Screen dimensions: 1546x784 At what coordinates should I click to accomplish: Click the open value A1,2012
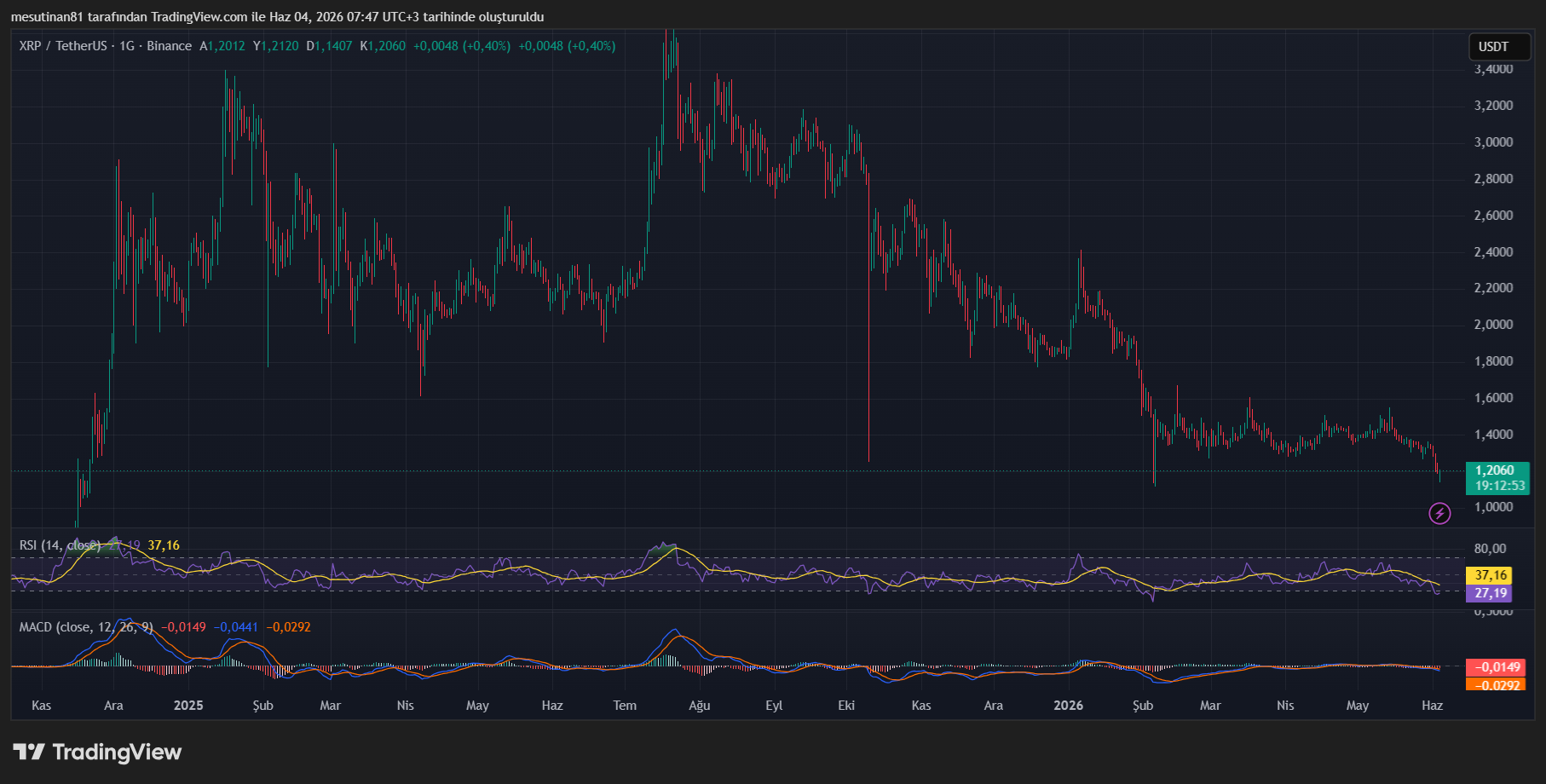(x=222, y=46)
